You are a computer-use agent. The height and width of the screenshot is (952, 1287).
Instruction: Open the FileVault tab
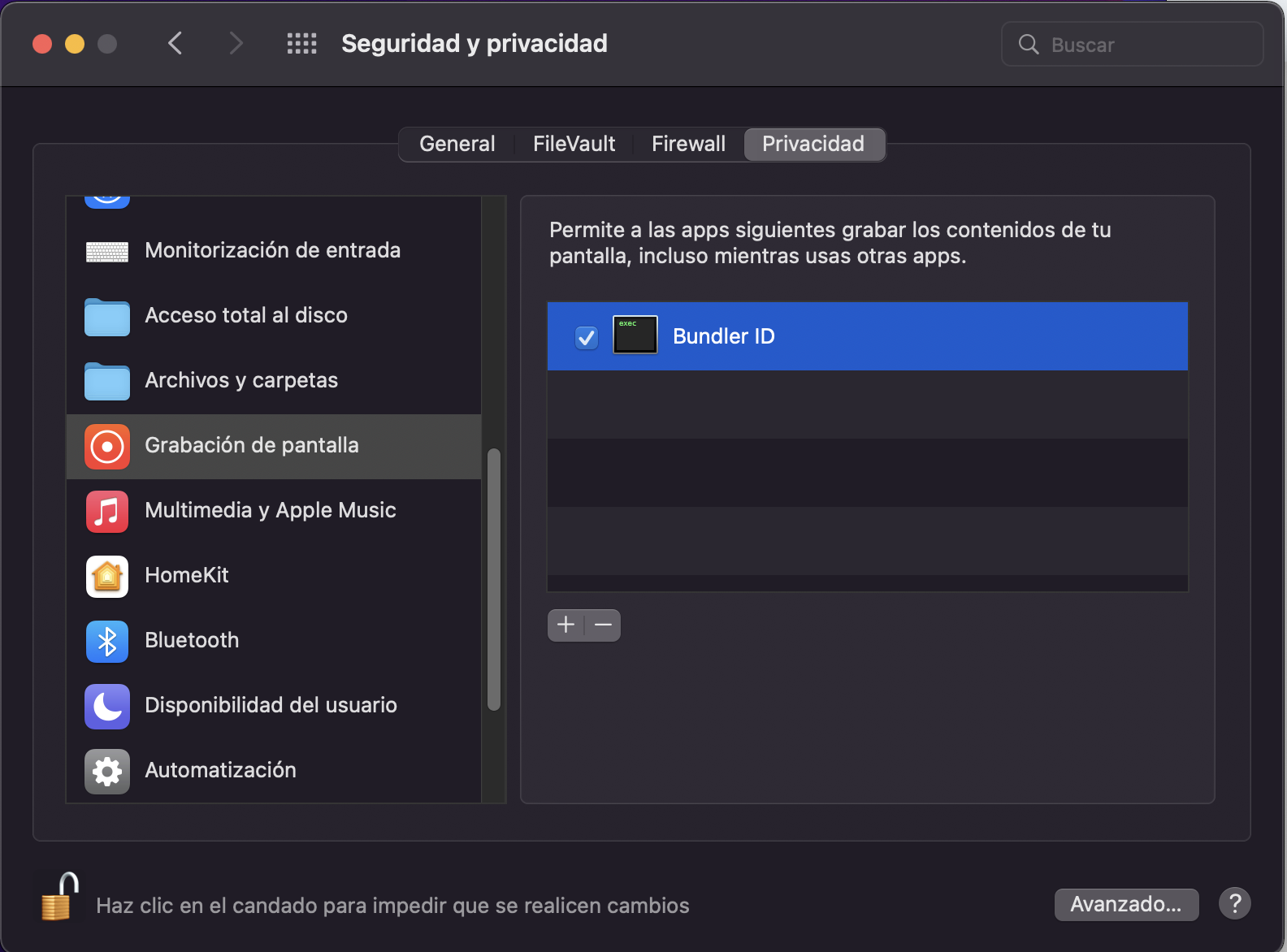coord(574,145)
